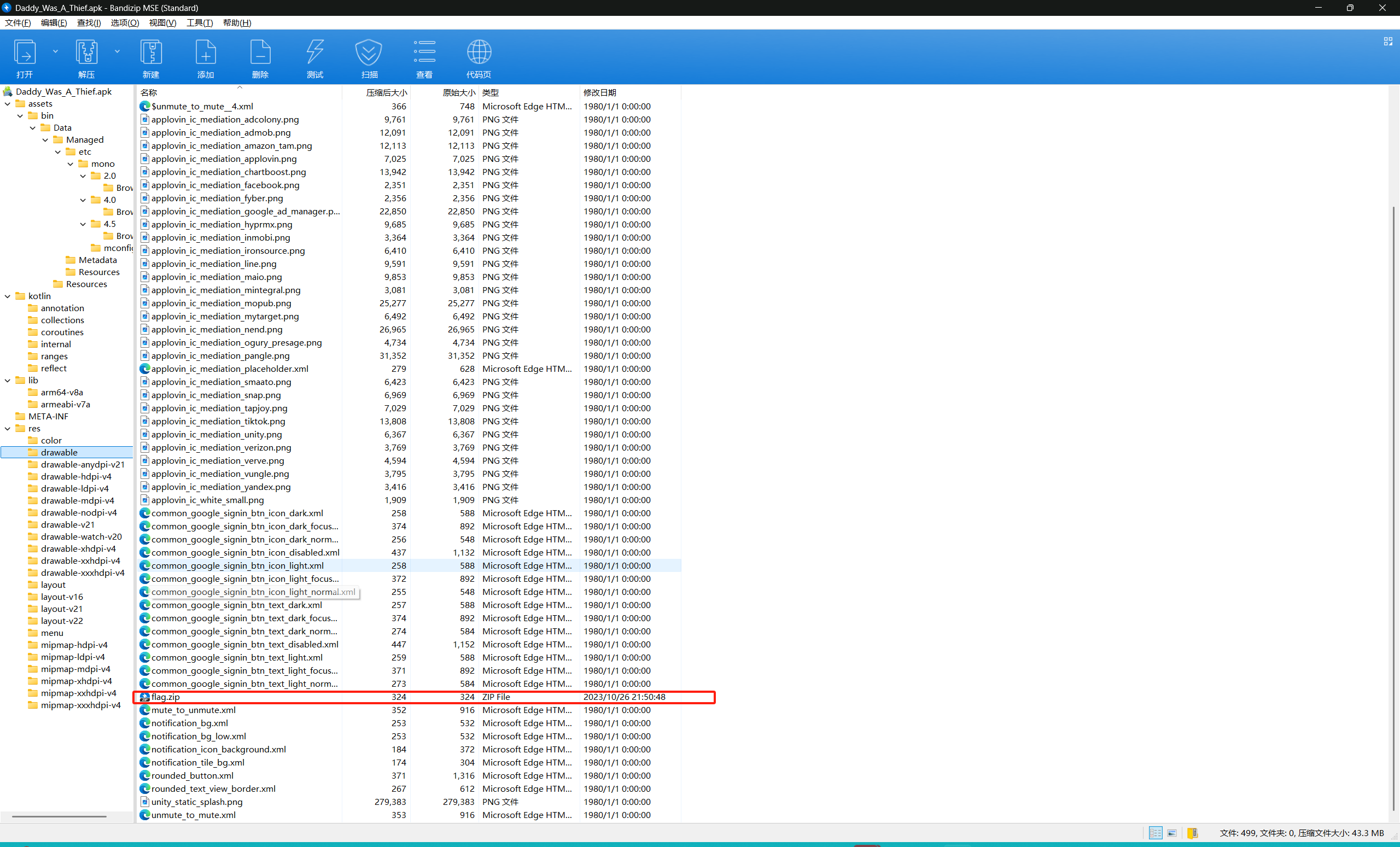The width and height of the screenshot is (1400, 847).
Task: Switch to detail list view in status bar
Action: [x=1155, y=833]
